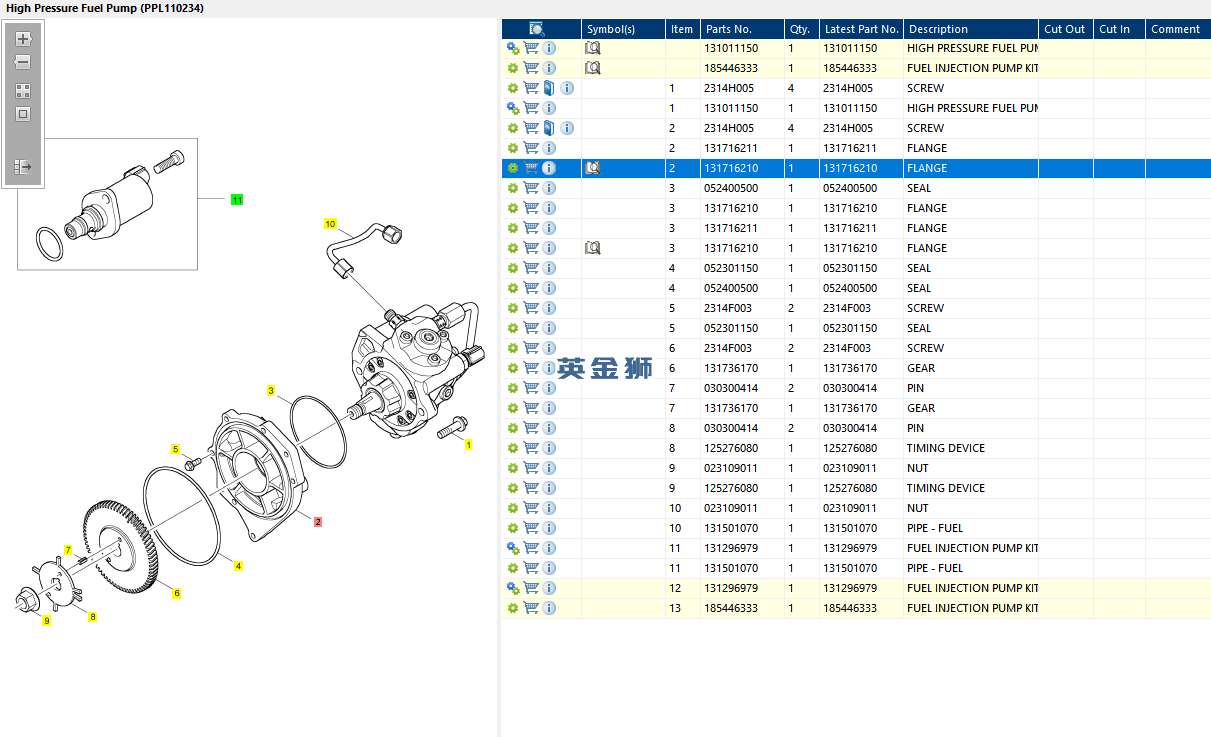Open info icon for TIMING DEVICE item 8
Screen dimensions: 1211x737
point(549,448)
